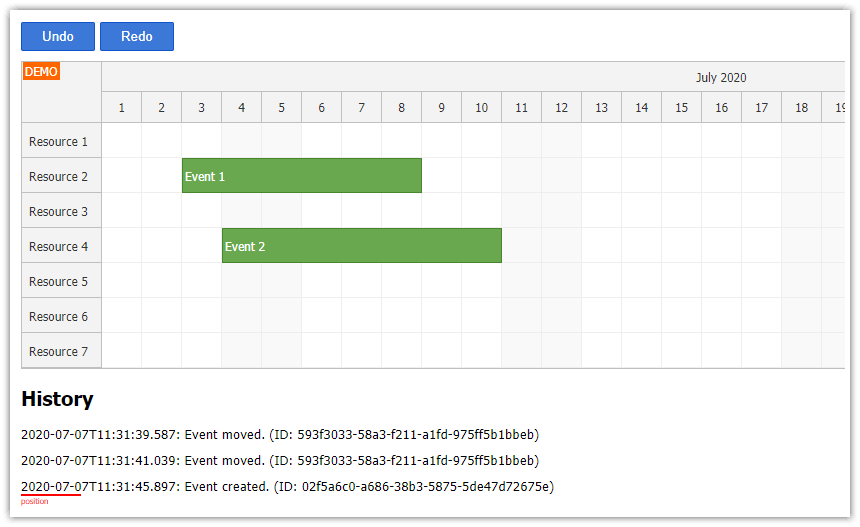This screenshot has width=860, height=527.
Task: Click day 15 in timeline header
Action: tap(682, 107)
